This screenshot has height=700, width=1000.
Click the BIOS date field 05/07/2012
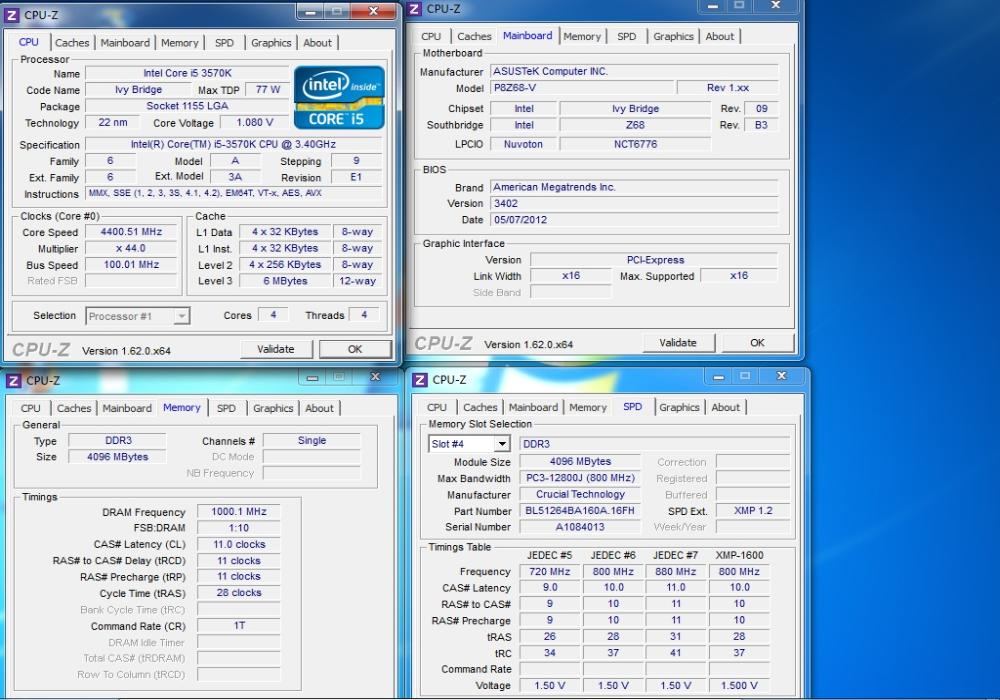[x=635, y=220]
